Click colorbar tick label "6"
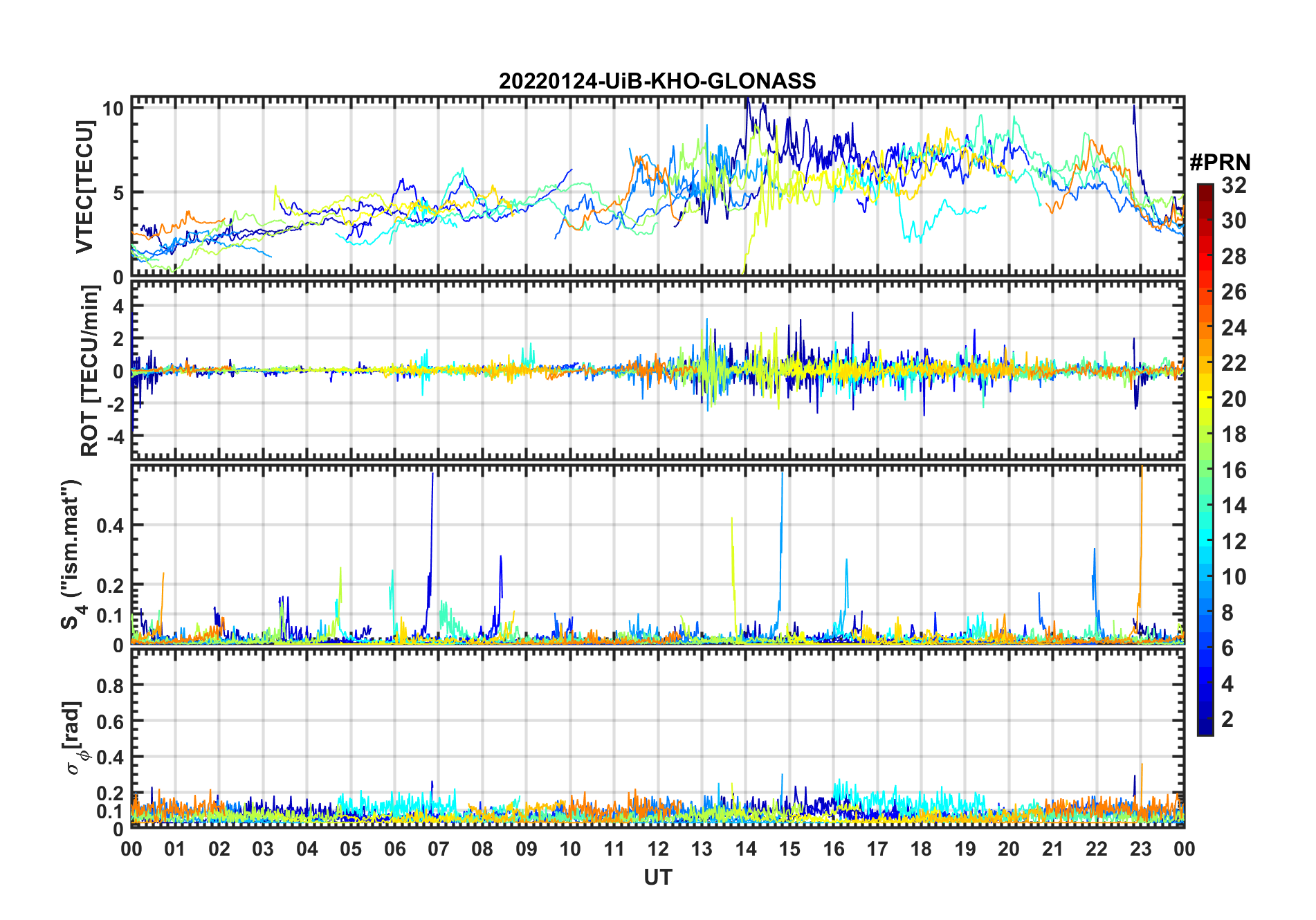Image resolution: width=1316 pixels, height=920 pixels. click(1227, 648)
